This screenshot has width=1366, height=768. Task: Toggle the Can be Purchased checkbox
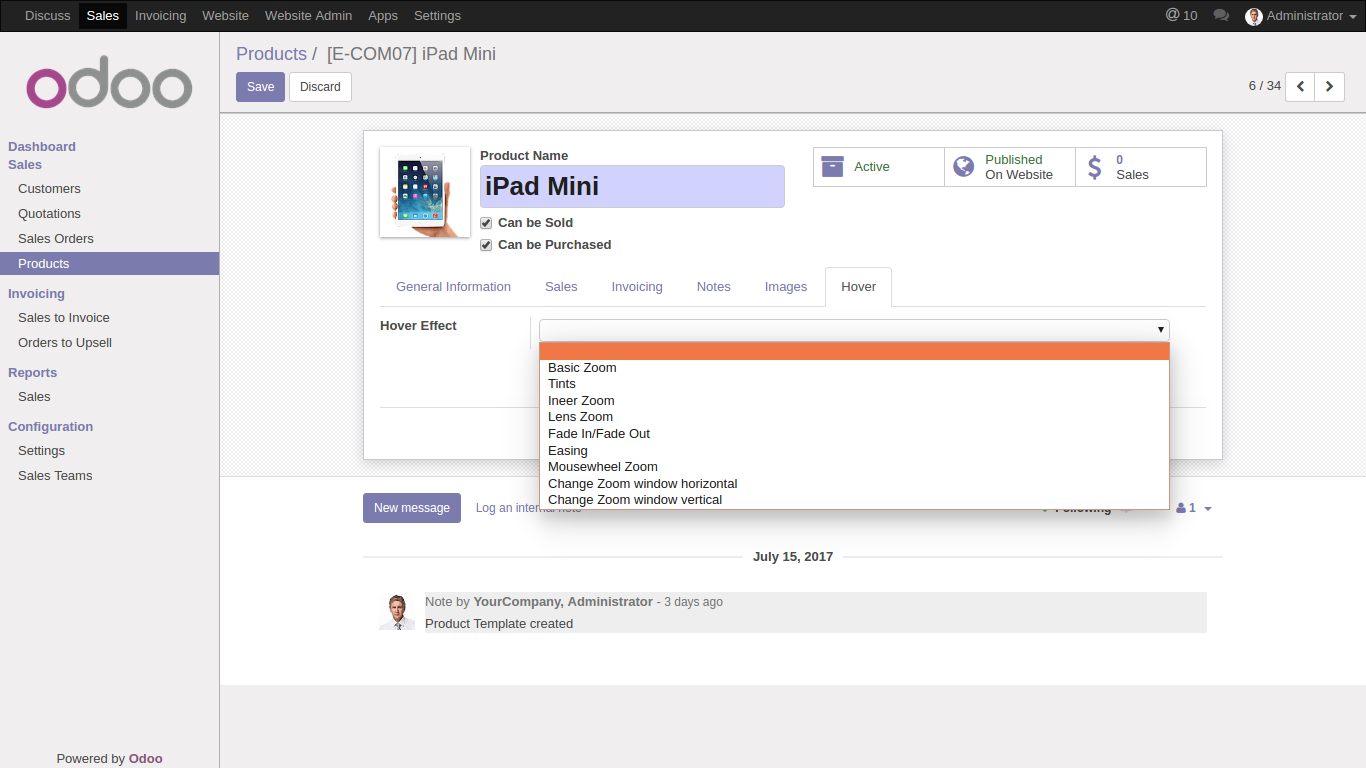486,245
